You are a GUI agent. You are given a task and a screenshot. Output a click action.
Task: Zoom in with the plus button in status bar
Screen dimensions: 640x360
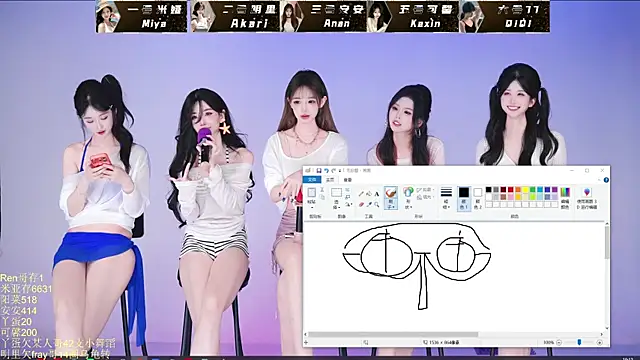[600, 342]
